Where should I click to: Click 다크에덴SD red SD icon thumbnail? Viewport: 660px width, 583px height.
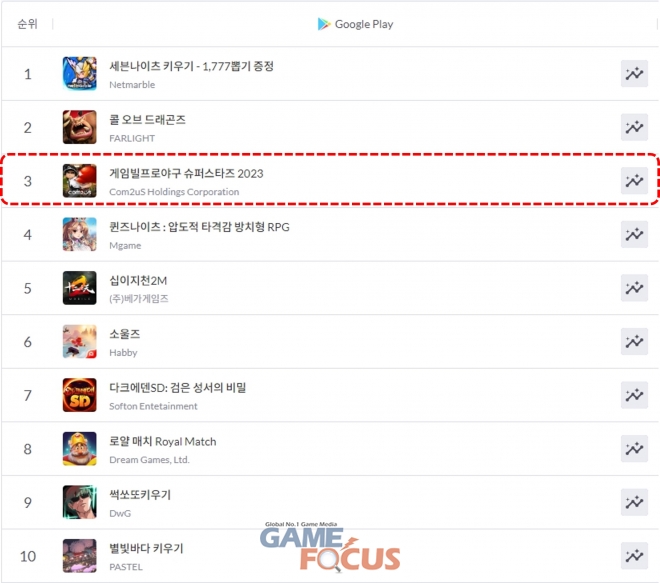coord(80,395)
